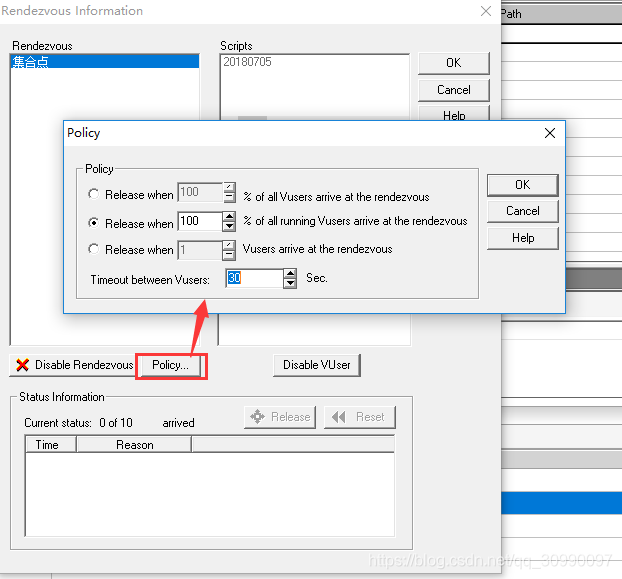
Task: Click the Reason column header
Action: coord(134,445)
